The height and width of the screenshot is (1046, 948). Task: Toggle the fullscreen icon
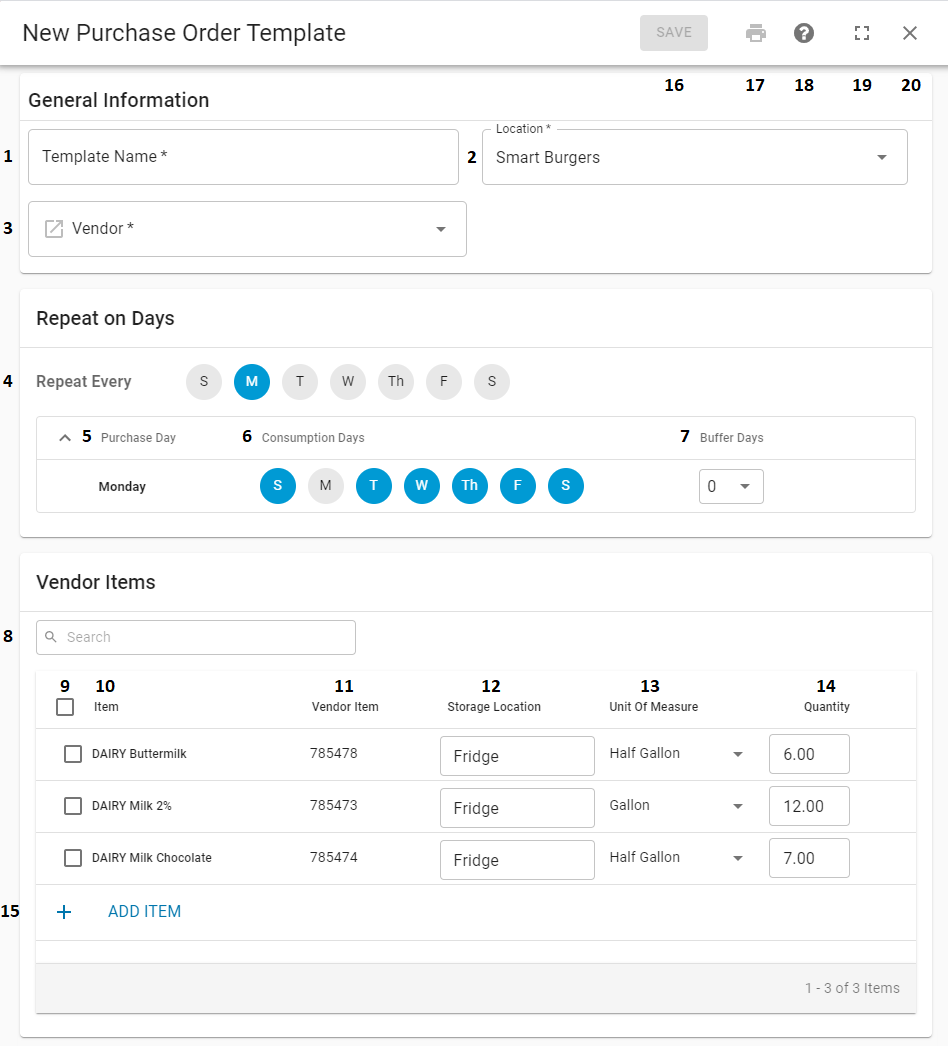tap(862, 33)
